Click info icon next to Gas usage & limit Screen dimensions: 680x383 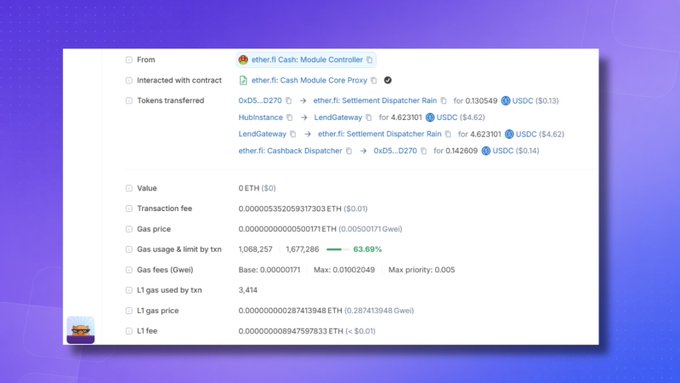[129, 249]
